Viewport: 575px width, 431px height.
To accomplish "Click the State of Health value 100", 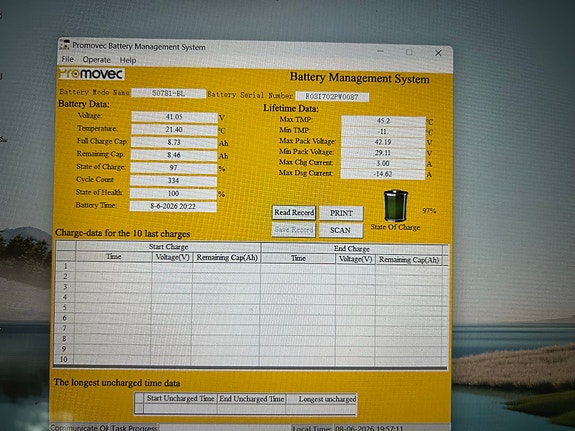I will point(173,193).
